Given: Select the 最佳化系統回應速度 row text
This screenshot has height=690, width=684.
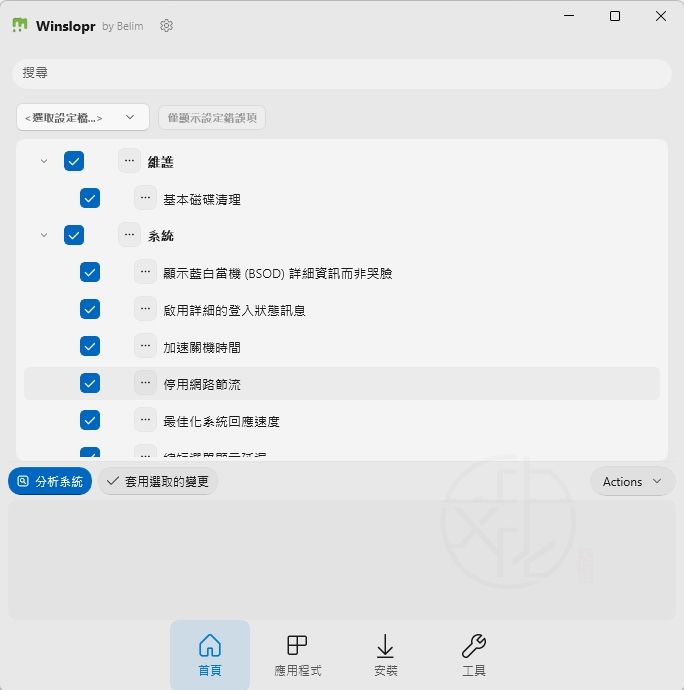Looking at the screenshot, I should [x=221, y=421].
